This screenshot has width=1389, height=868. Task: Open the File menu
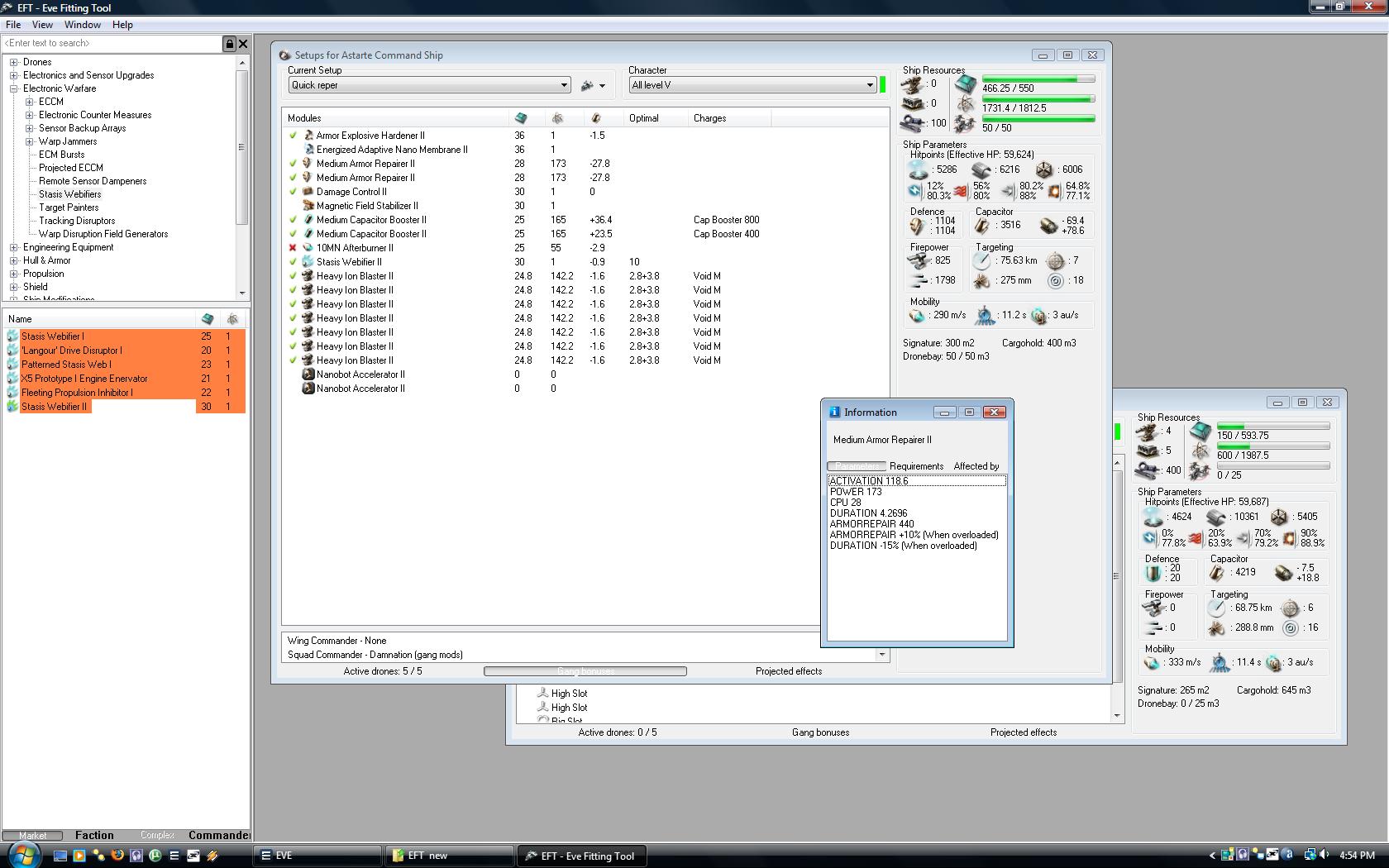[13, 25]
